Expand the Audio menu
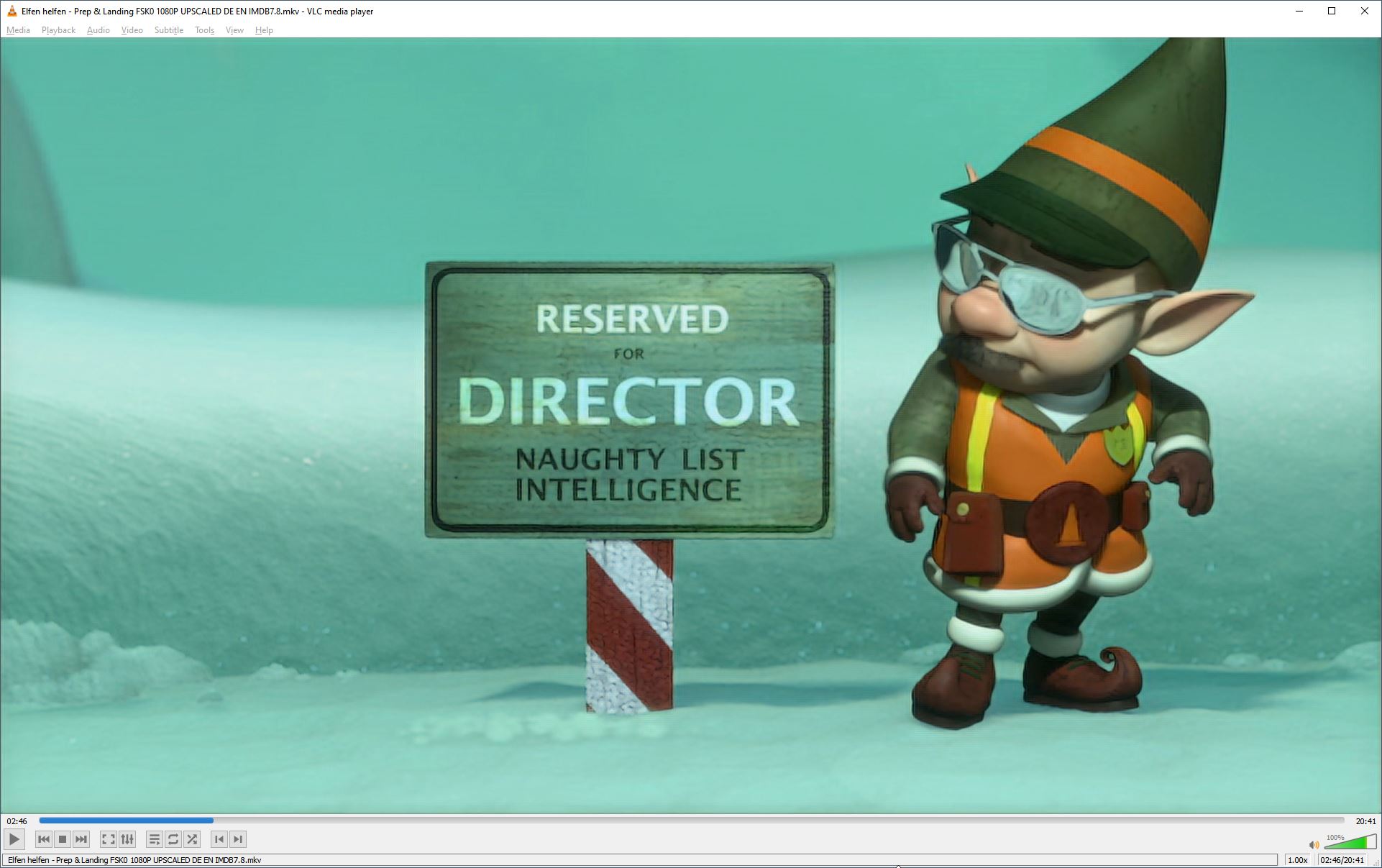This screenshot has height=868, width=1382. pos(99,30)
